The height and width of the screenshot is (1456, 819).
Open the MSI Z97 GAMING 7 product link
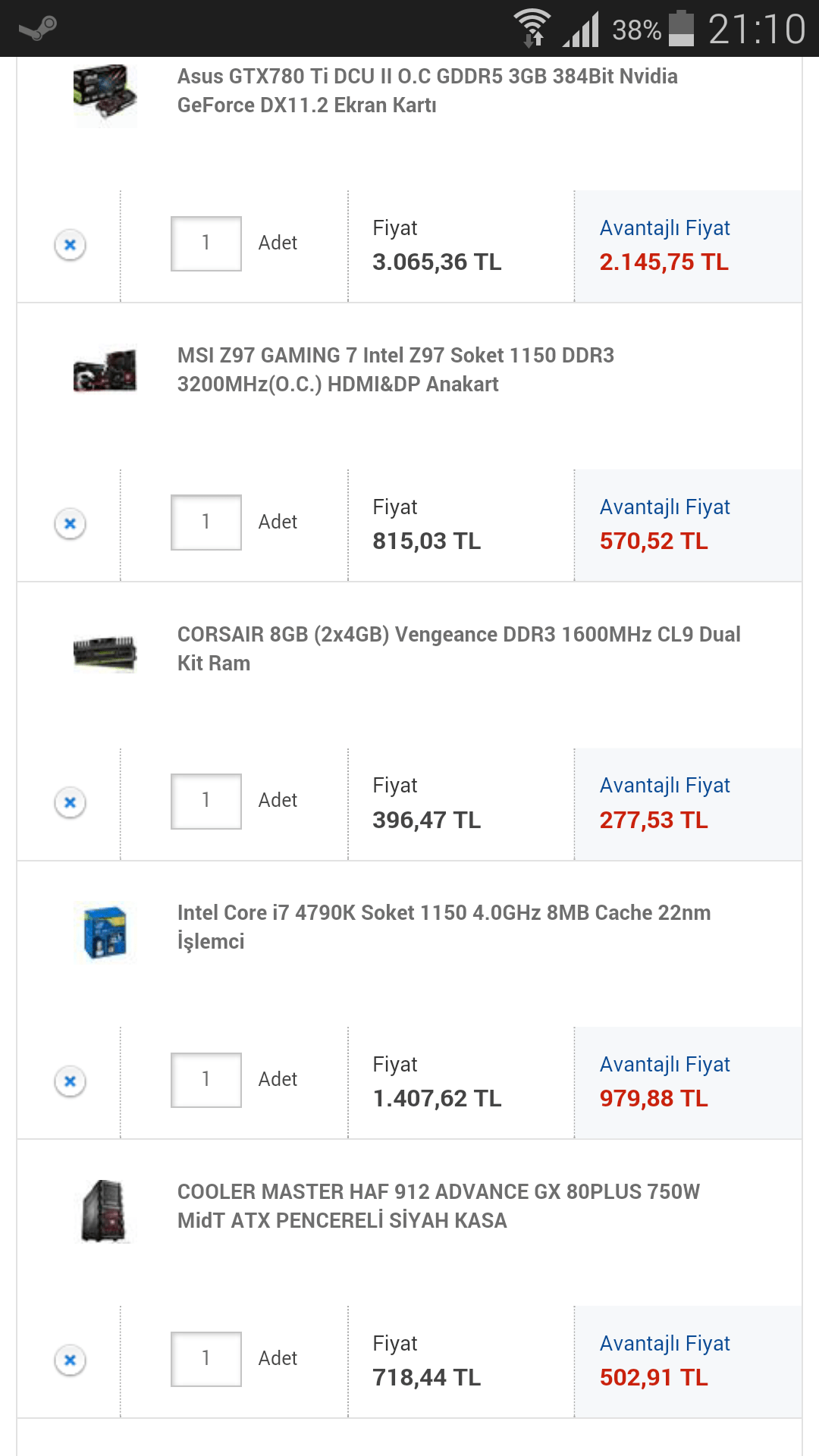(395, 370)
